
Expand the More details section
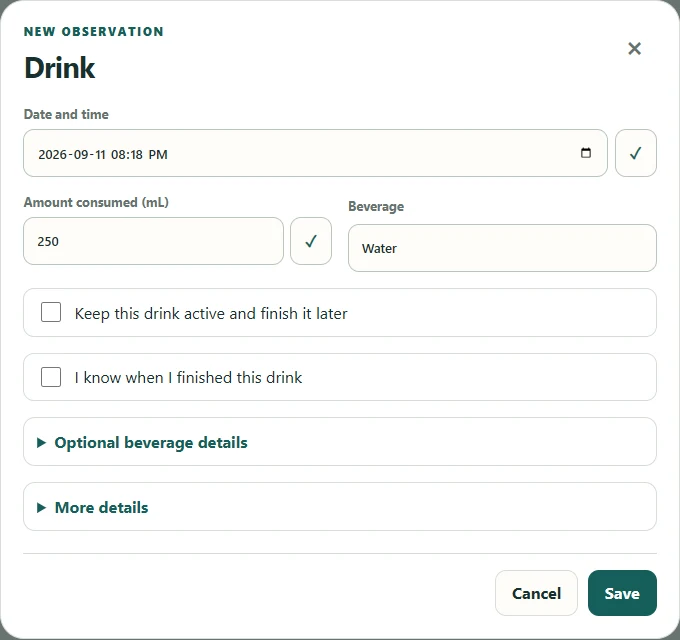coord(340,507)
